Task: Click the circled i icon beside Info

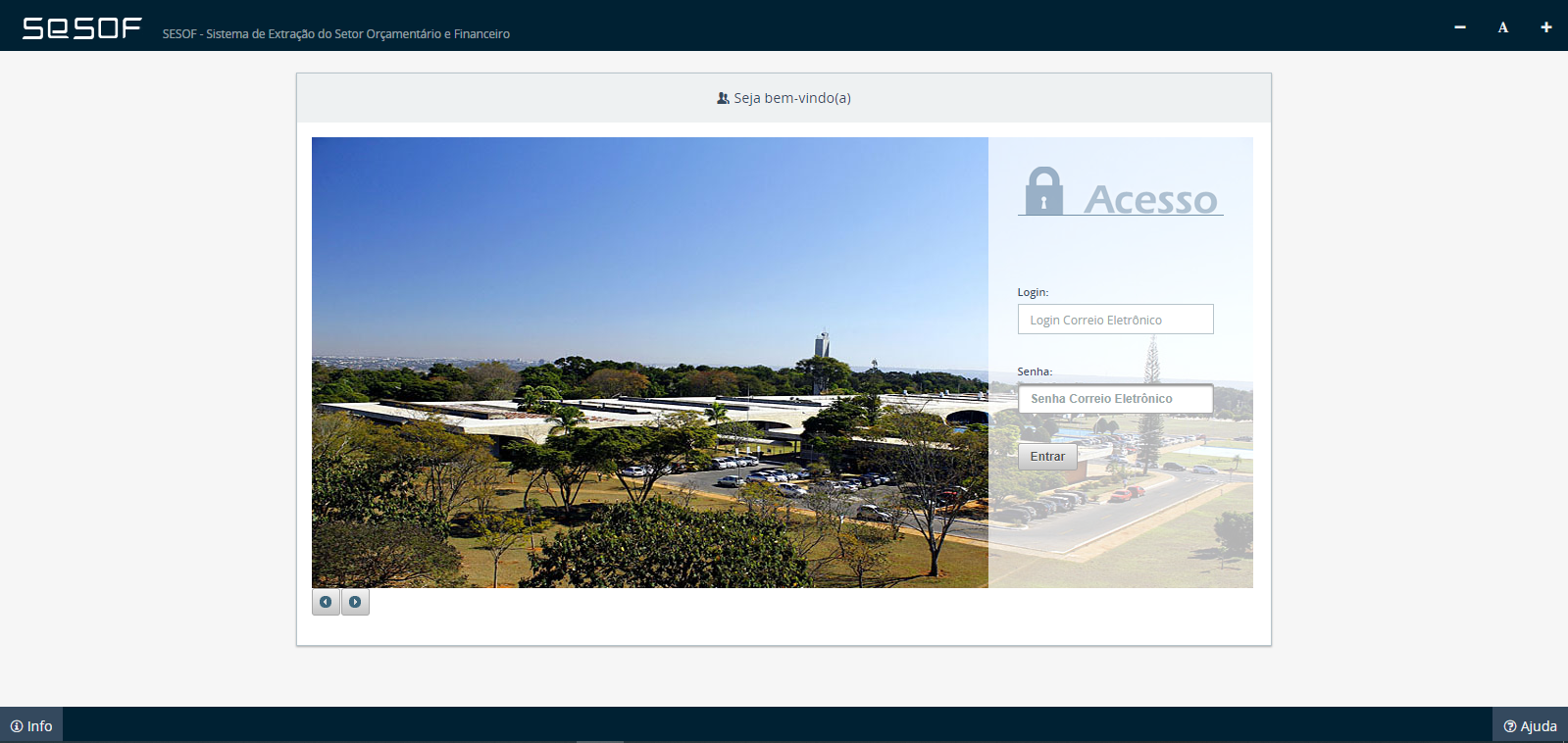Action: click(x=17, y=726)
